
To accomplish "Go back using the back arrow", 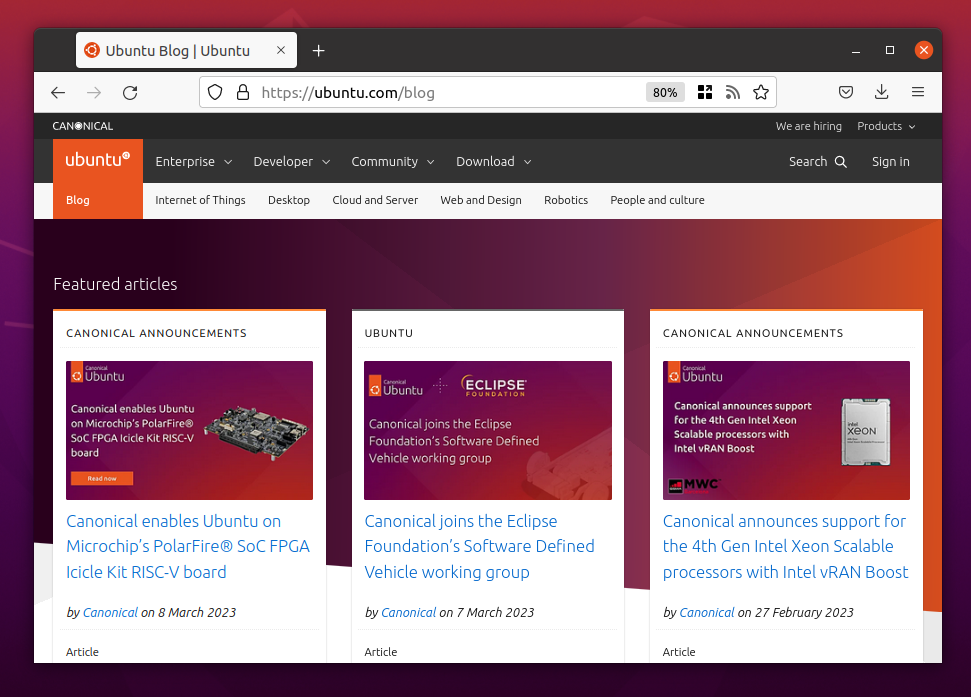I will coord(58,93).
